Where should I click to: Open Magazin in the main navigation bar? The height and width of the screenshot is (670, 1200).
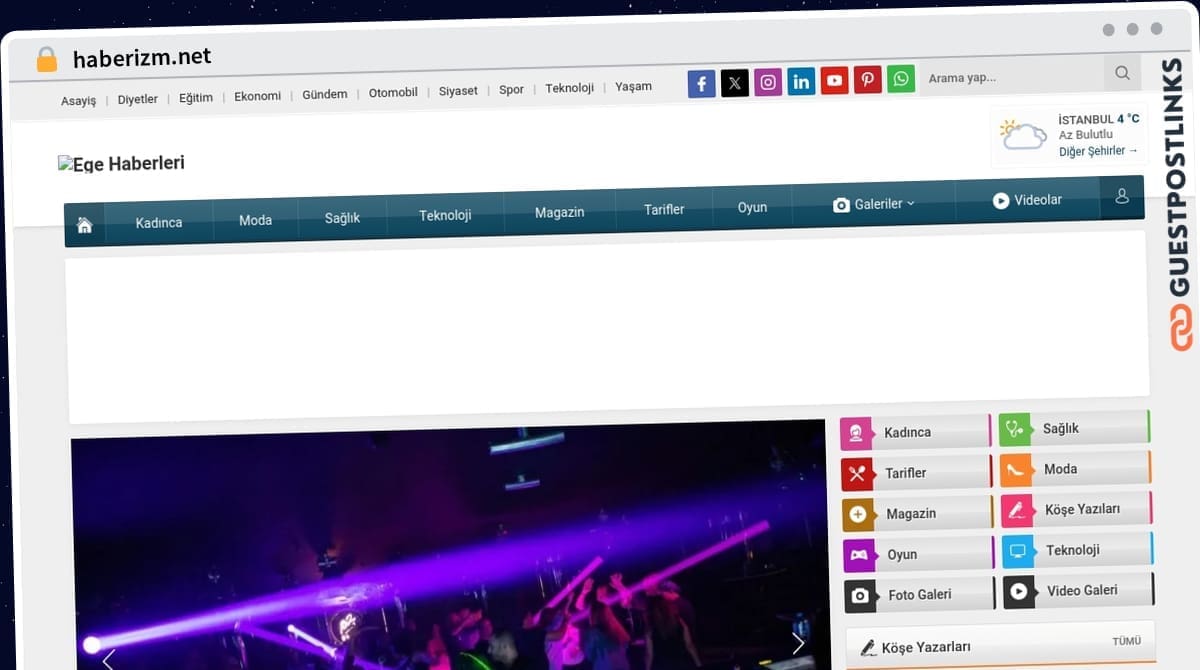[x=559, y=212]
